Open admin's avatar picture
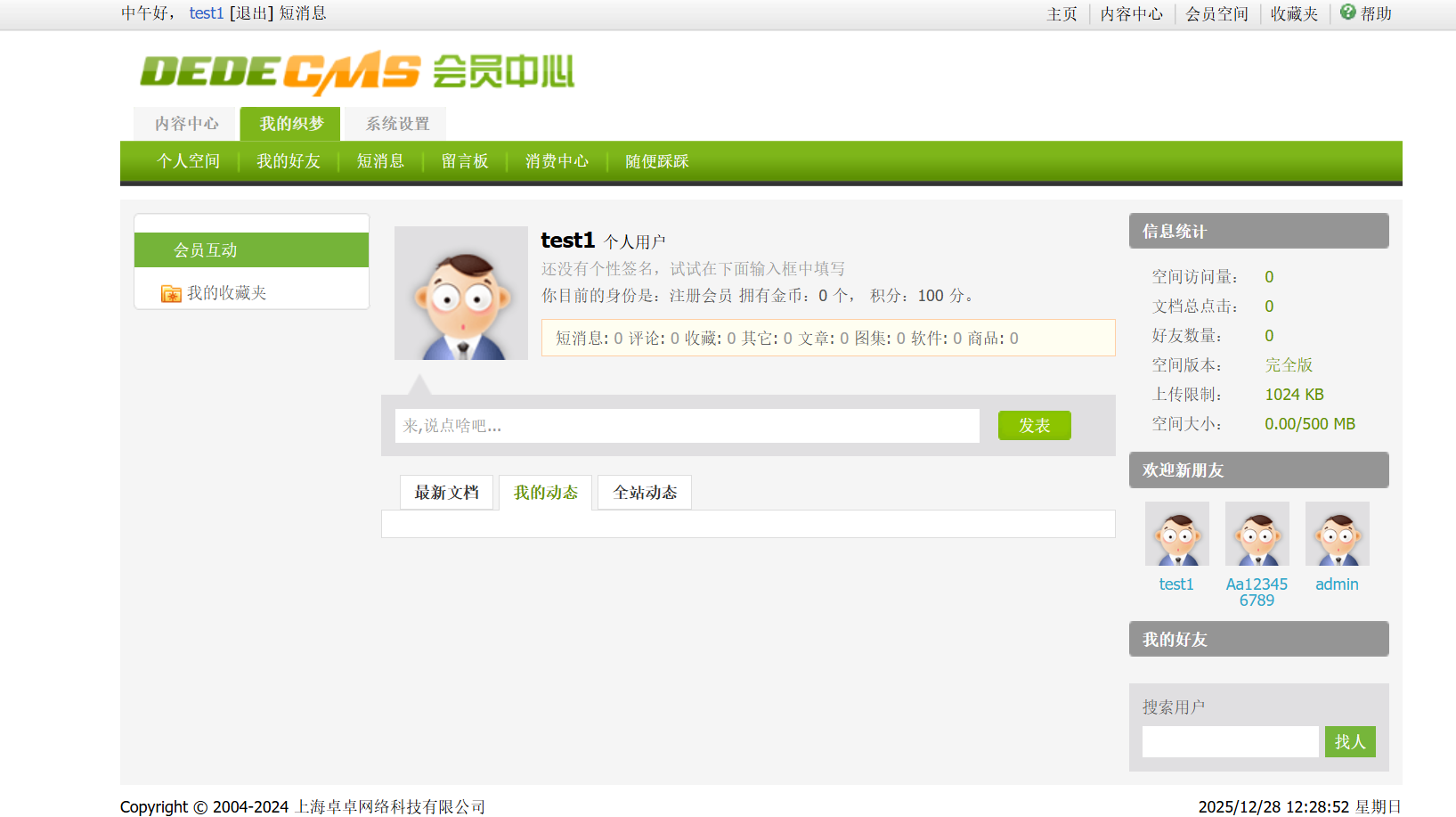 pos(1337,534)
